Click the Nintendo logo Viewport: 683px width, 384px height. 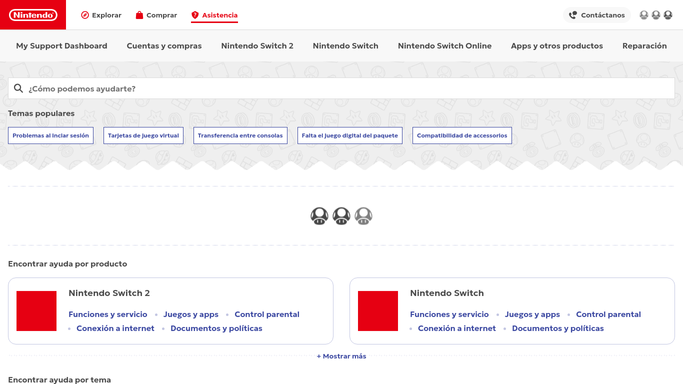click(33, 15)
